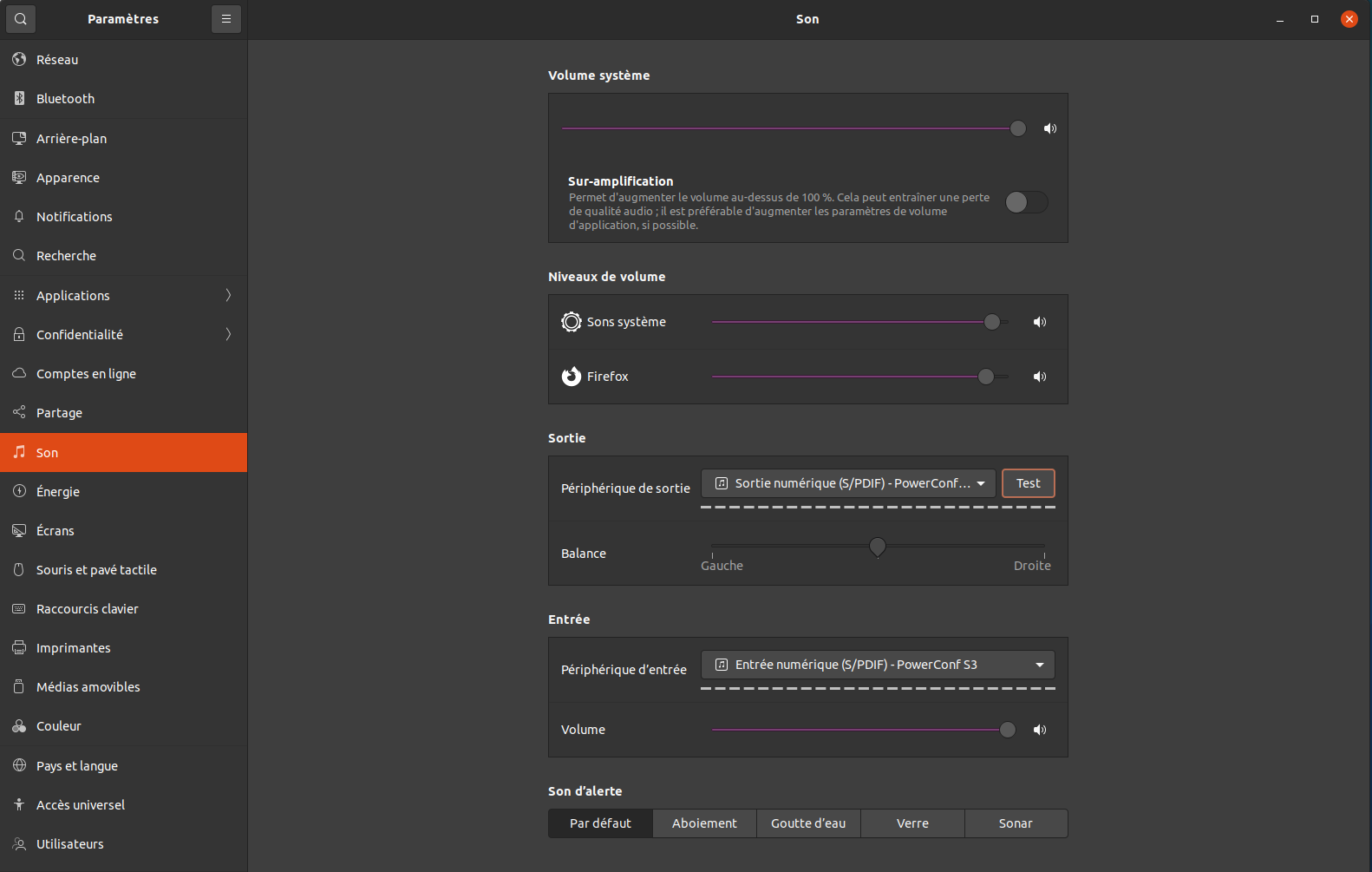This screenshot has height=872, width=1372.
Task: Click the Bluetooth icon in the sidebar
Action: (x=19, y=99)
